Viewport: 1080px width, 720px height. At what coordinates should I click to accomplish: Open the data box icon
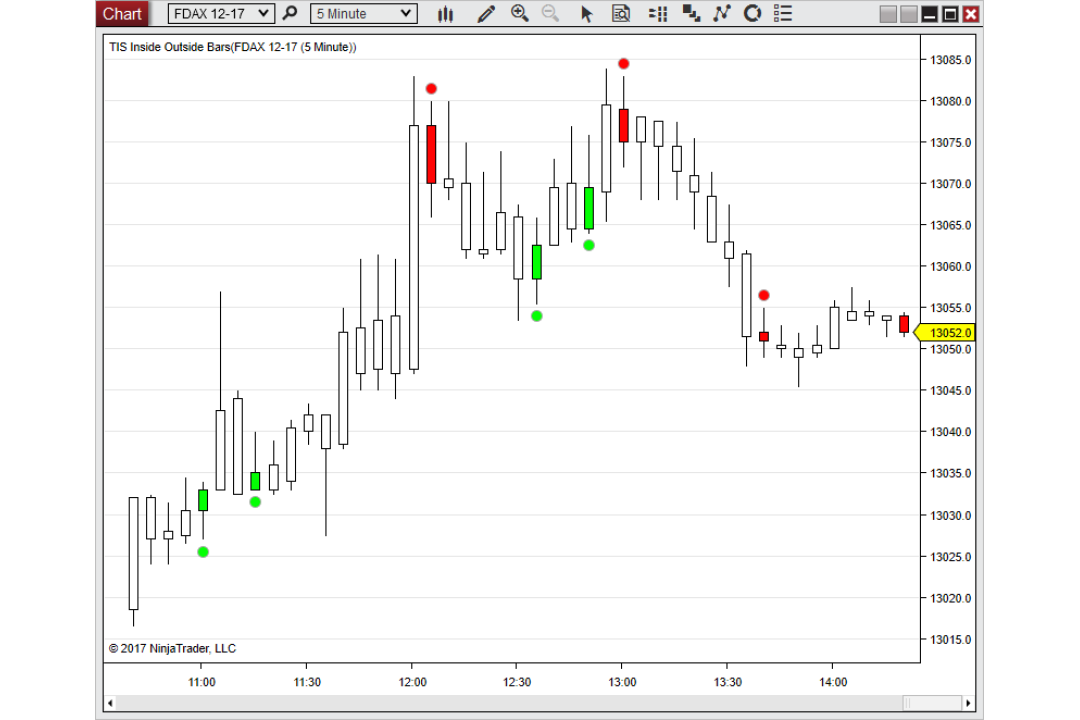pos(621,14)
